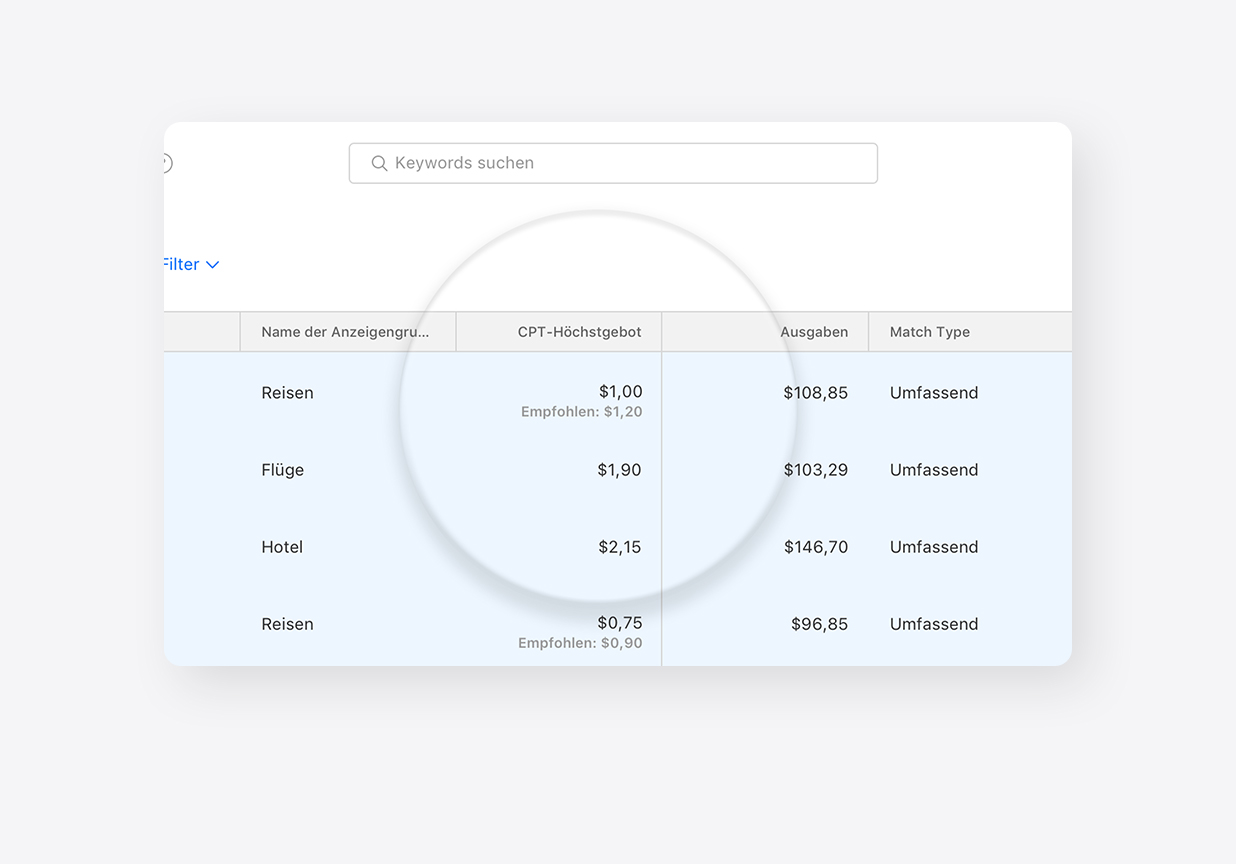The width and height of the screenshot is (1236, 864).
Task: Open the Filter dropdown
Action: click(183, 264)
